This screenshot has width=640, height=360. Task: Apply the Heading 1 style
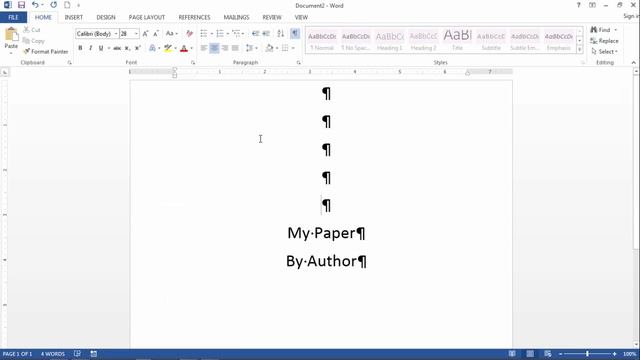coord(389,40)
